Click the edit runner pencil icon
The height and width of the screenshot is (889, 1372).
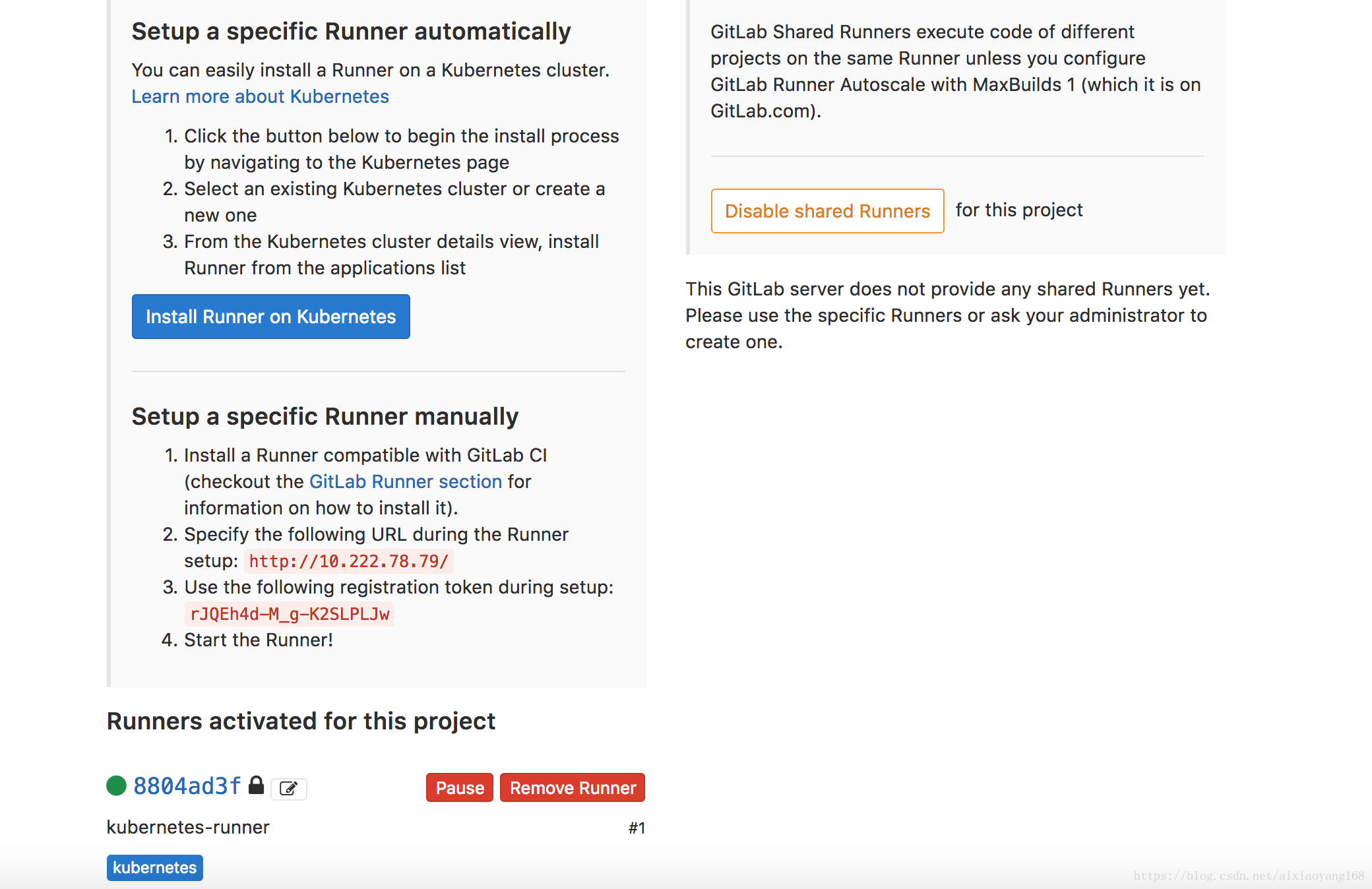[289, 788]
